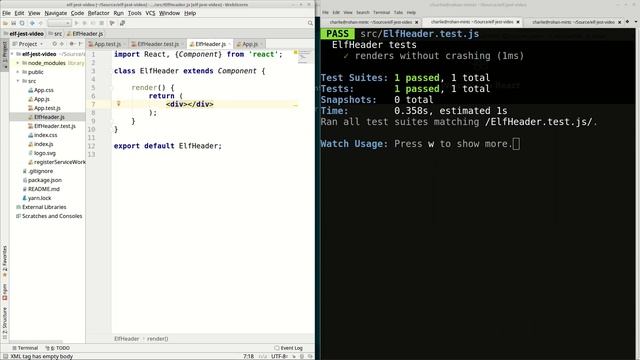Open the Search menu in terminal window
Viewport: 640px width, 360px height.
pyautogui.click(x=362, y=13)
